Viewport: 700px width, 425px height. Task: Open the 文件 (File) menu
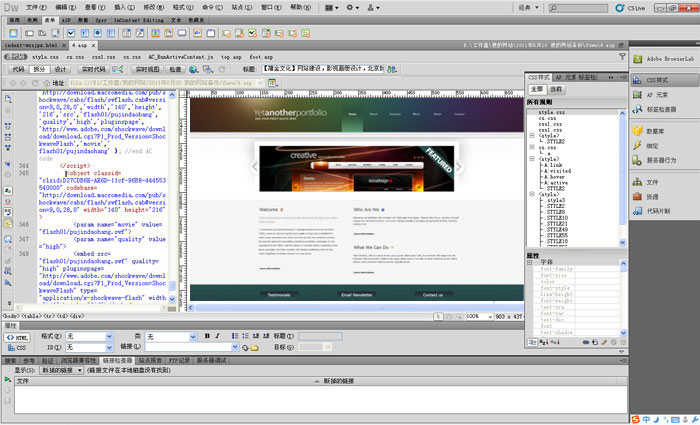click(36, 7)
